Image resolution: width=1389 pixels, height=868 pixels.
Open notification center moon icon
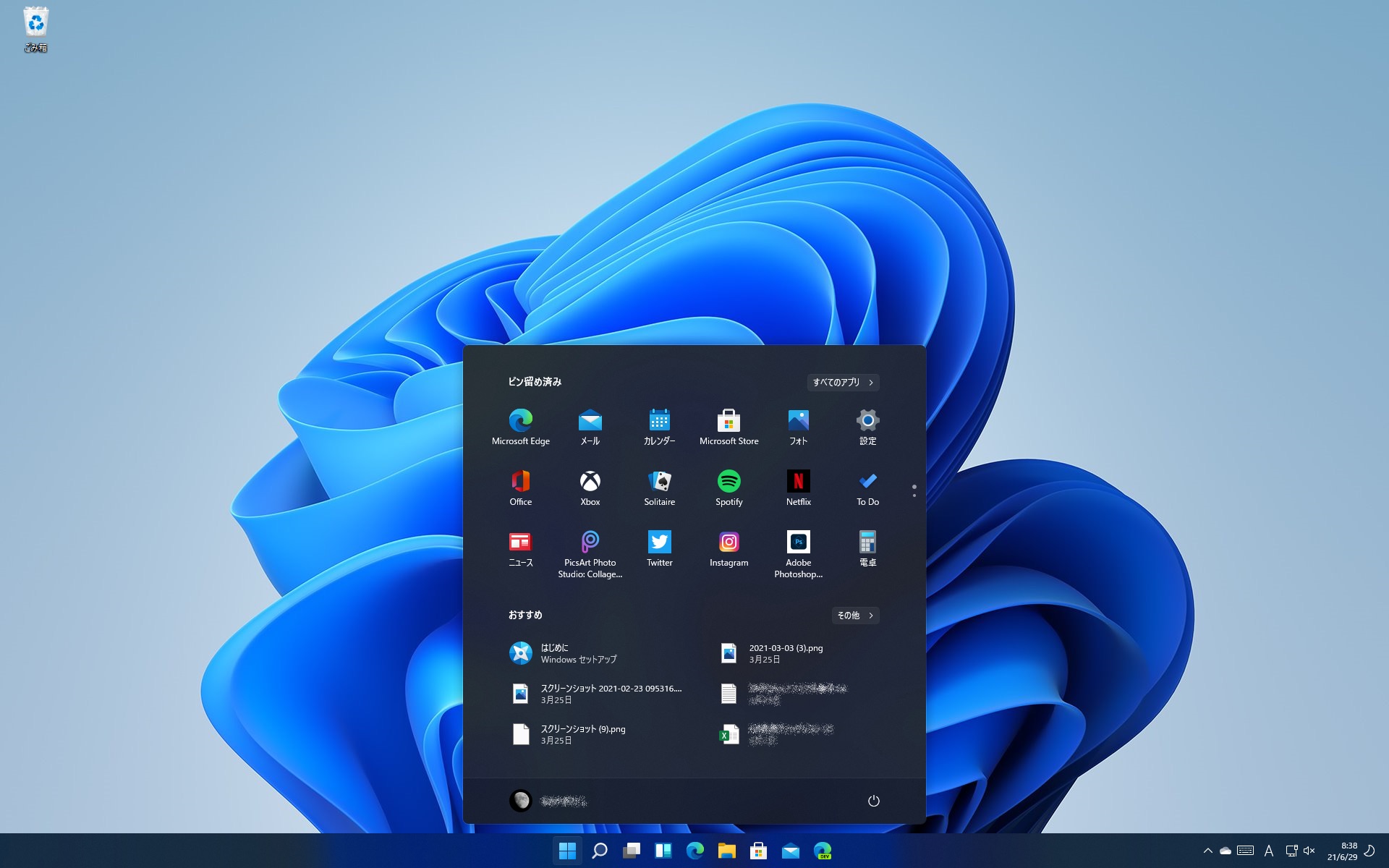[x=1369, y=851]
